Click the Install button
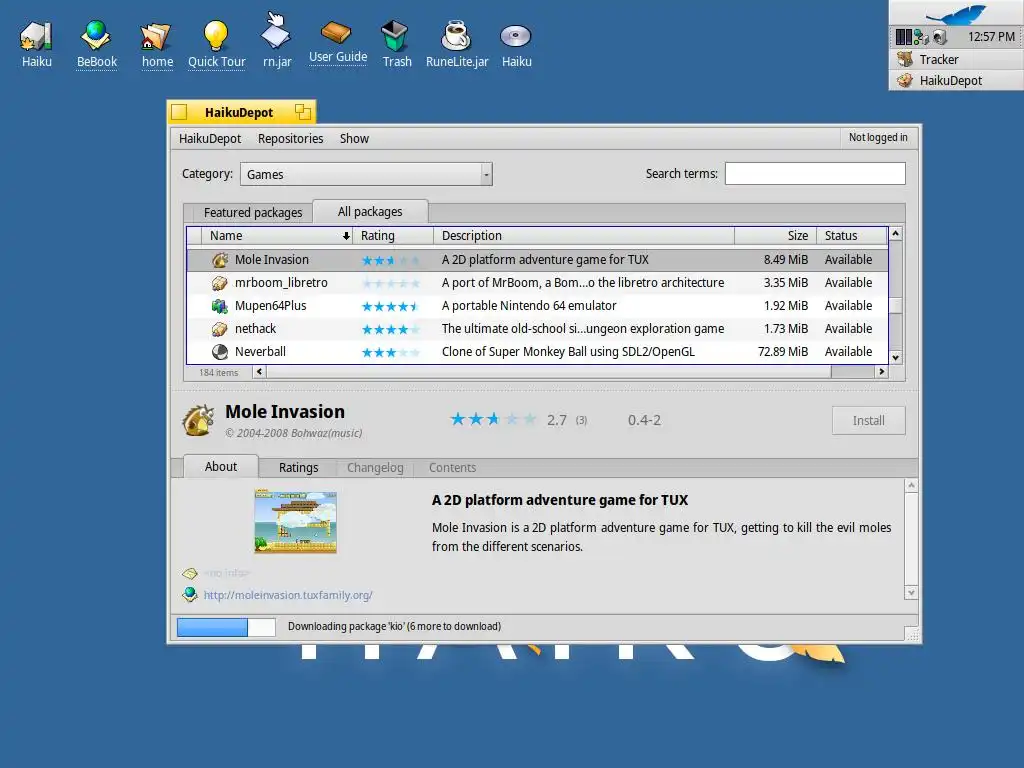Screen dimensions: 1024x768 tap(869, 421)
